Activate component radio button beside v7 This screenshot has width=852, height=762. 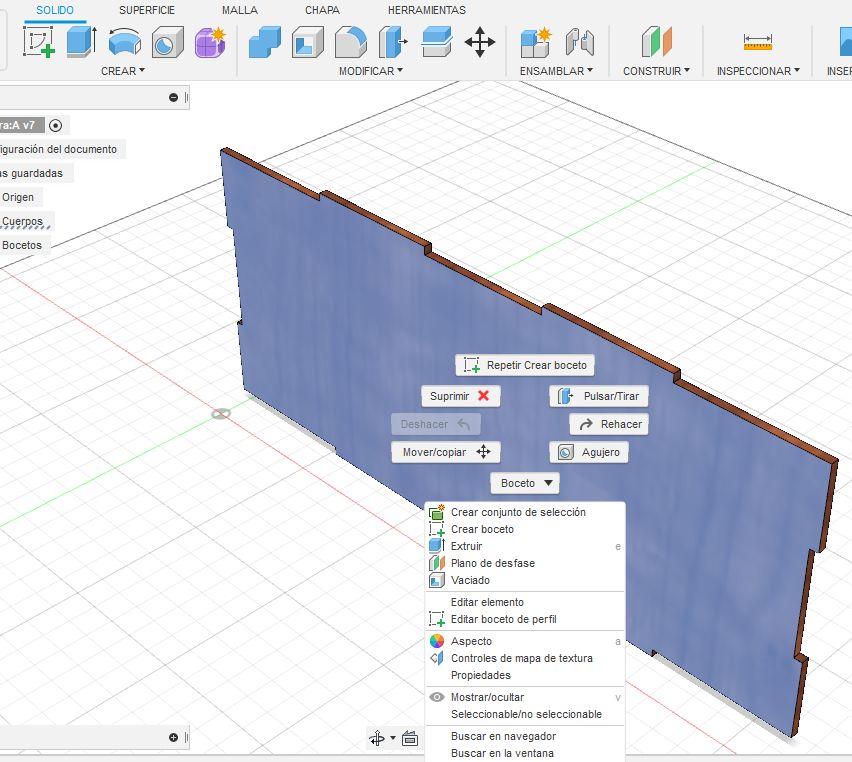click(x=55, y=126)
